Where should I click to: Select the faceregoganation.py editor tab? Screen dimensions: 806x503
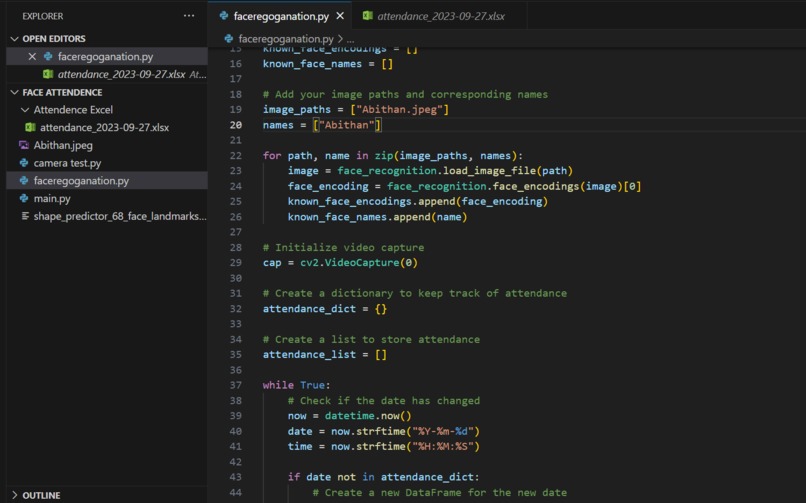[x=280, y=16]
